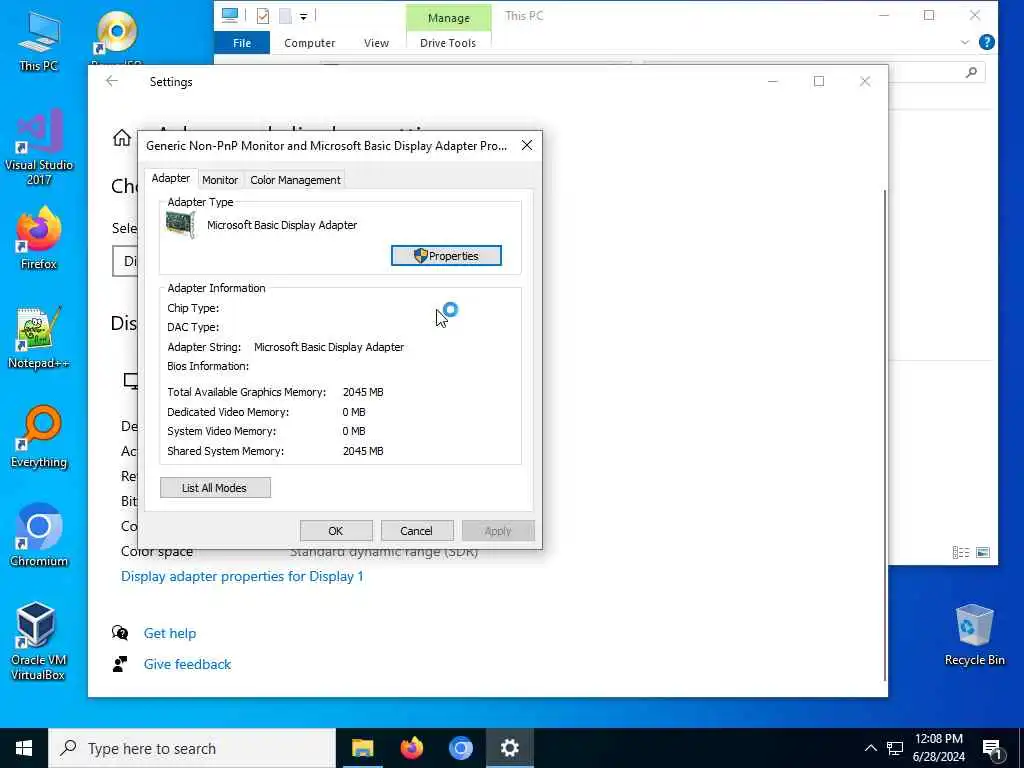Open the Recycle Bin
Screen dimensions: 1024x768
(974, 635)
